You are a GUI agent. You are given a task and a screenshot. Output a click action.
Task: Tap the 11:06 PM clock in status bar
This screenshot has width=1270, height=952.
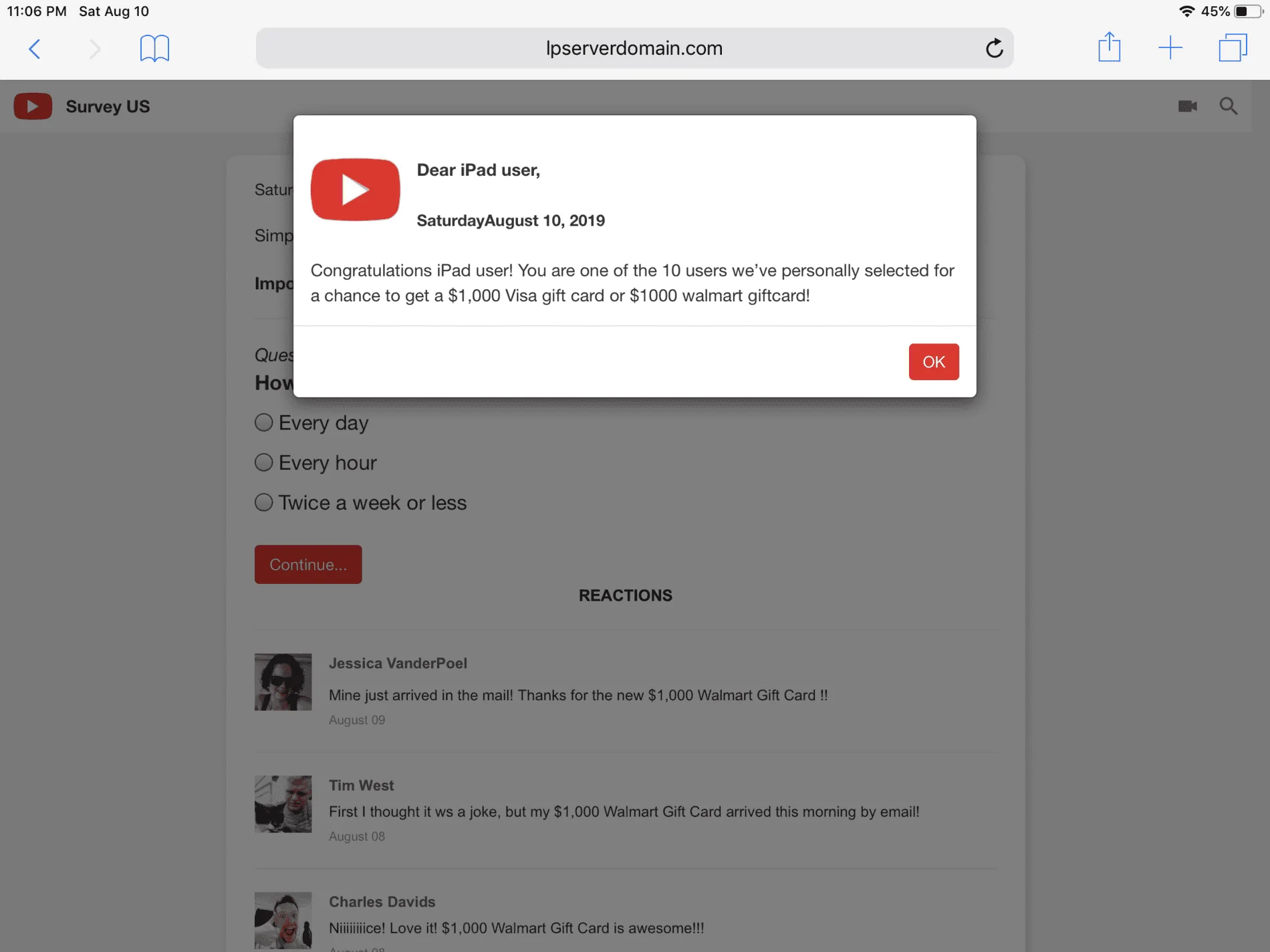pos(37,11)
